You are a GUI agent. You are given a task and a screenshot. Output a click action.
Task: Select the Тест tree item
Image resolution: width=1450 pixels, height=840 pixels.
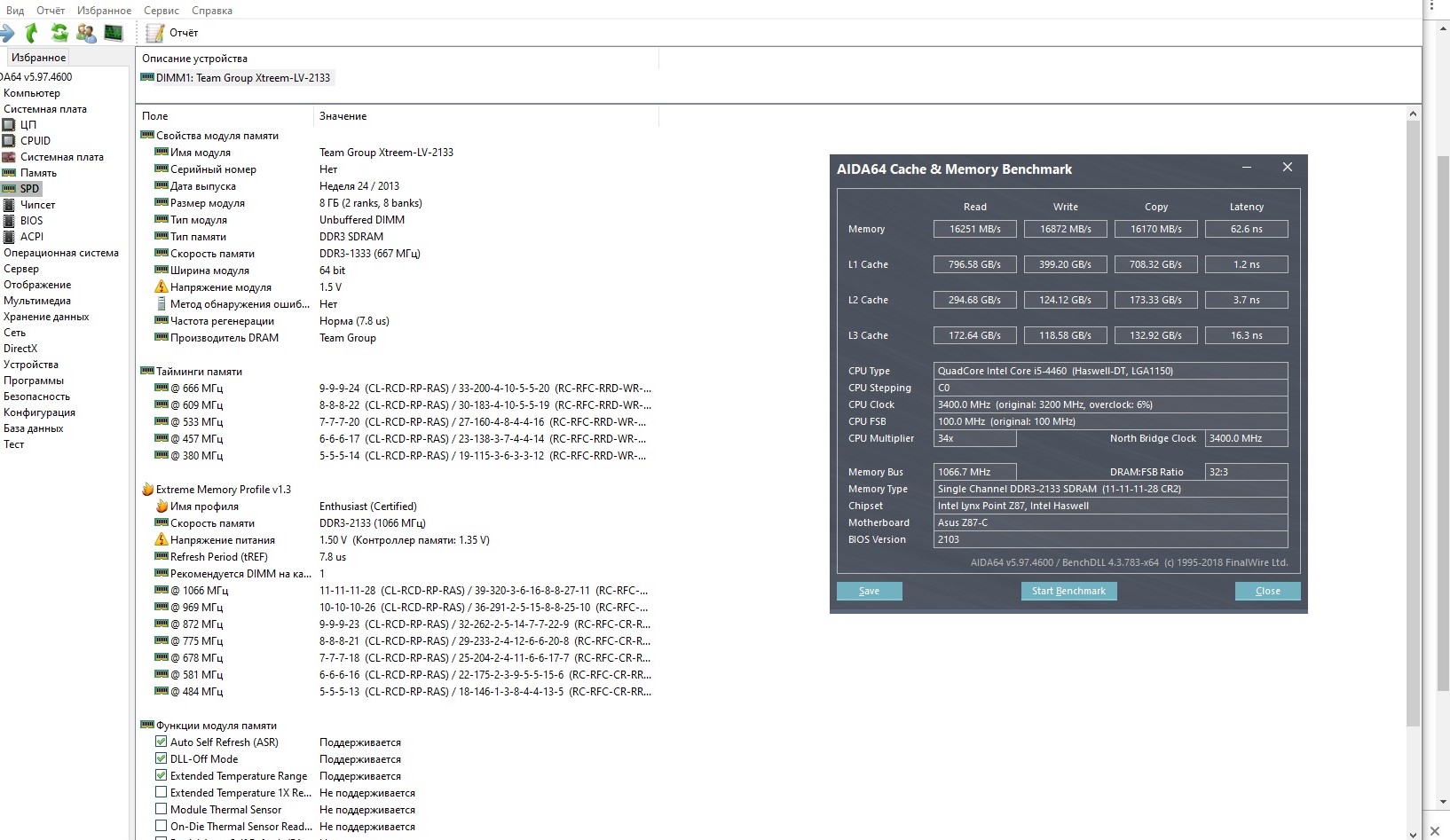pyautogui.click(x=14, y=444)
